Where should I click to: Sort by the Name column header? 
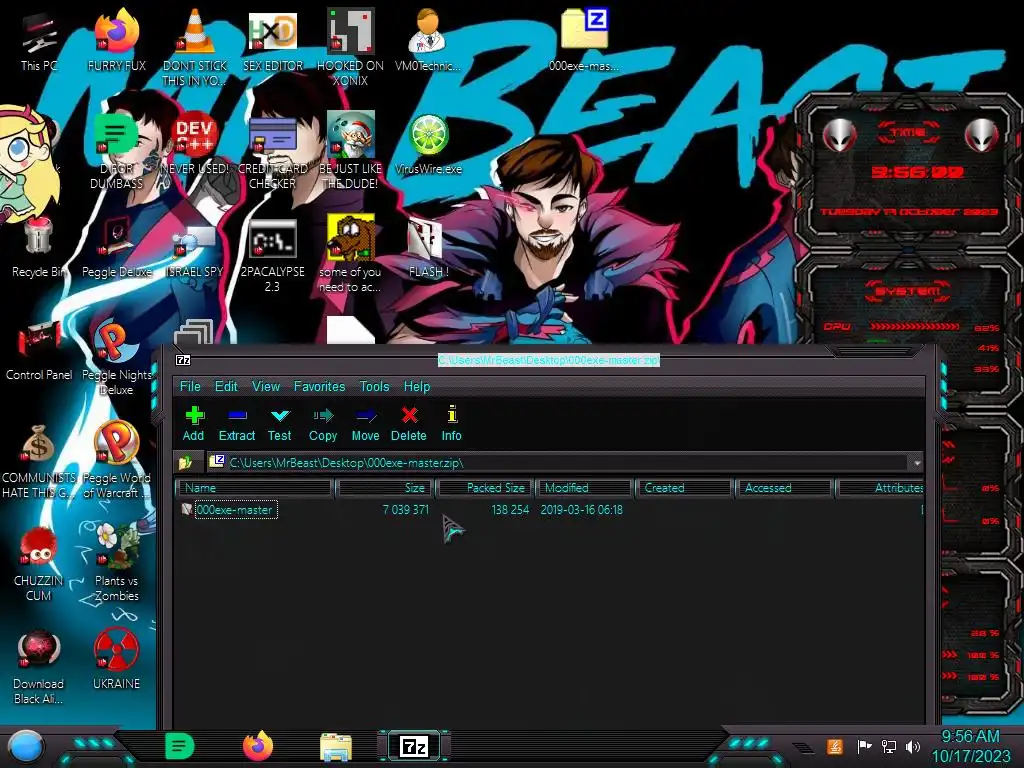(255, 488)
